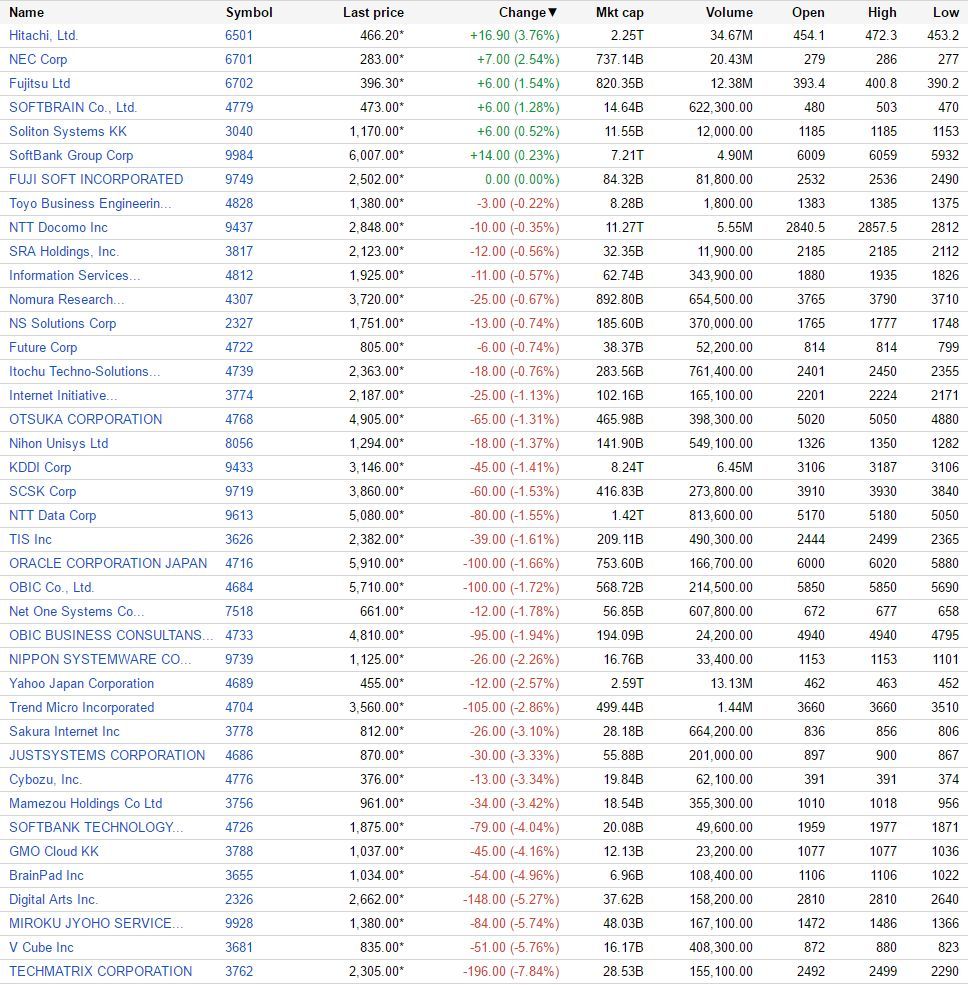The image size is (968, 985).
Task: Click symbol 4689 link
Action: tap(239, 683)
